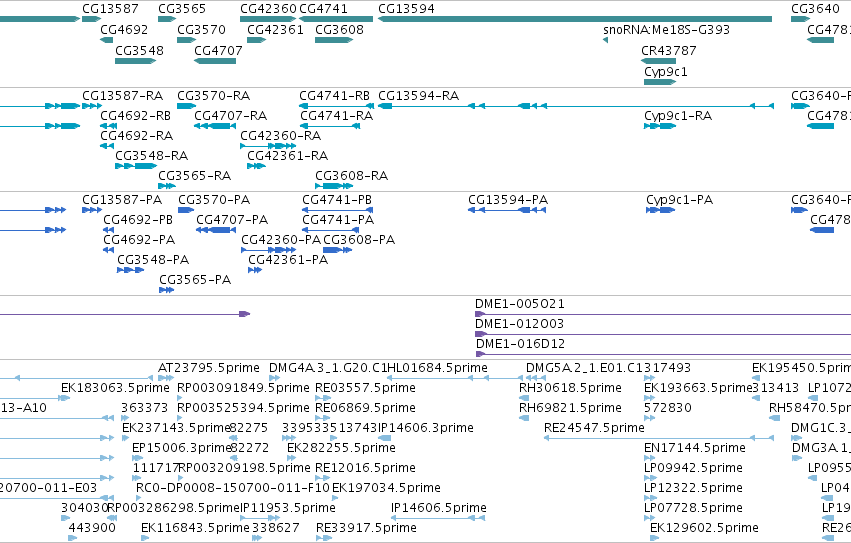This screenshot has width=851, height=543.
Task: Select transcript CG13587-RA
Action: pos(122,96)
